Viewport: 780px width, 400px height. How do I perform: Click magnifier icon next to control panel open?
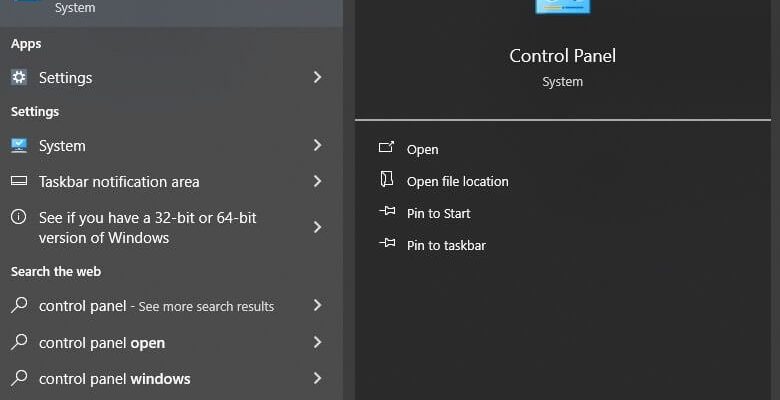19,342
